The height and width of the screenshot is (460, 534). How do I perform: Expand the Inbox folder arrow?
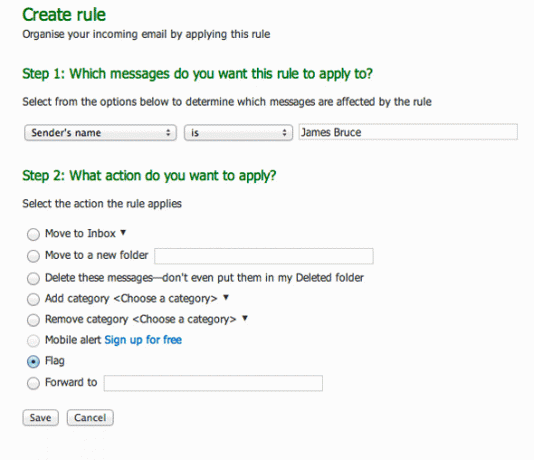123,233
